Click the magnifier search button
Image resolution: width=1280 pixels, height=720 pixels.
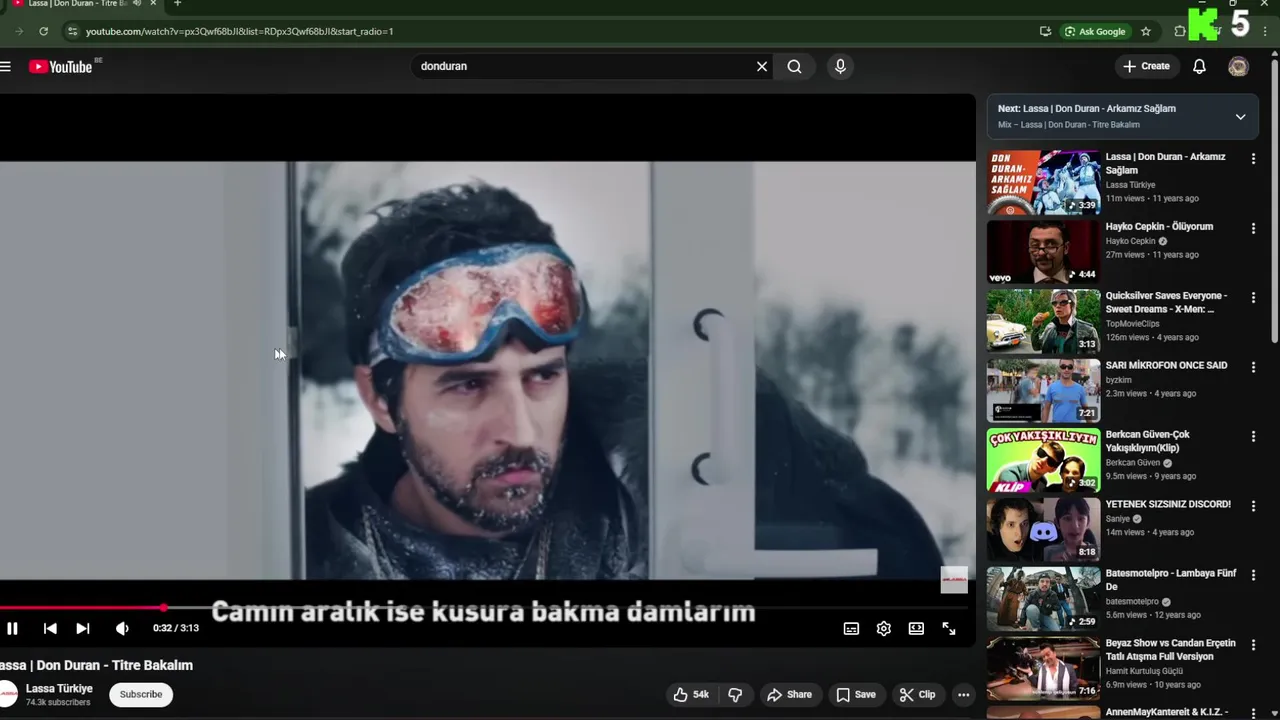[x=794, y=66]
